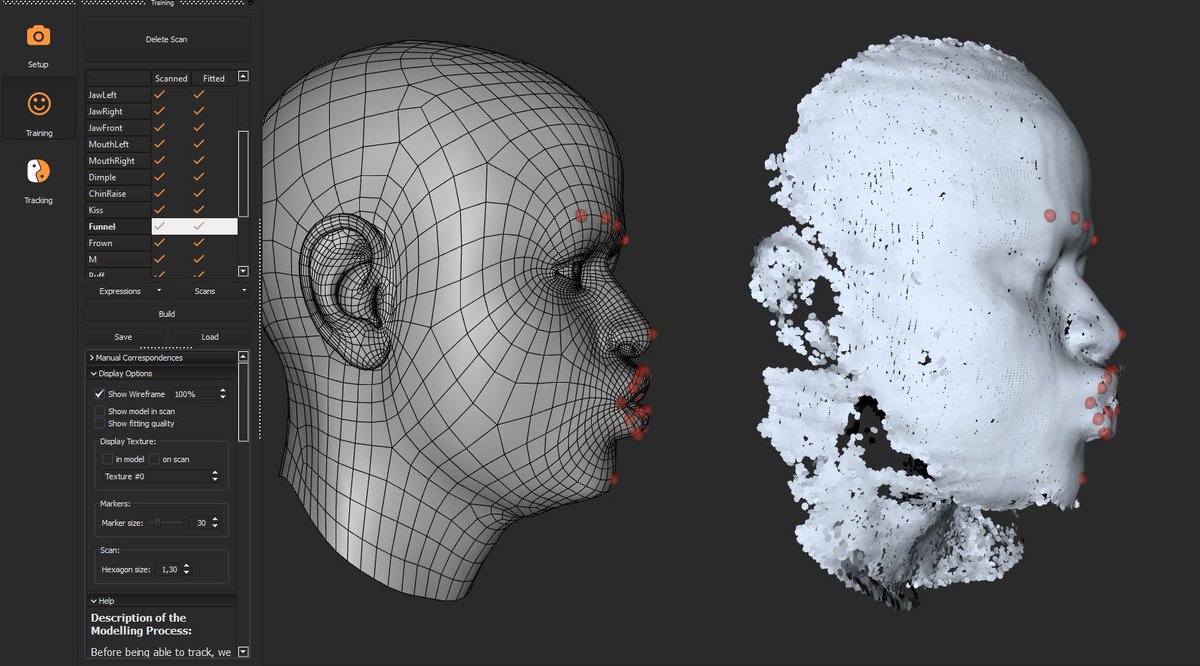Click the nose tip marker on wireframe model
This screenshot has width=1200, height=666.
[x=652, y=335]
